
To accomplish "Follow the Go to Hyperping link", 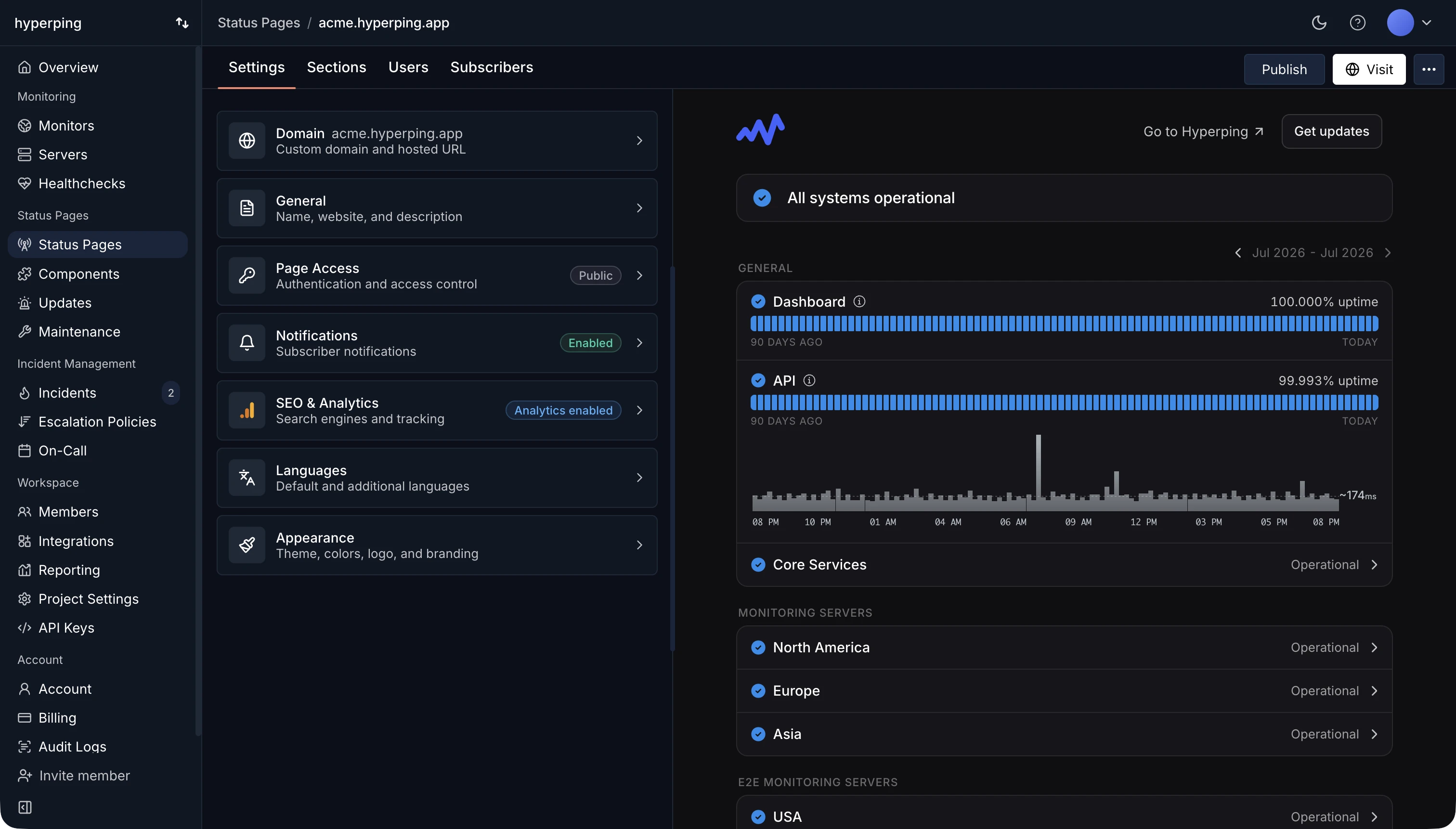I will point(1203,131).
